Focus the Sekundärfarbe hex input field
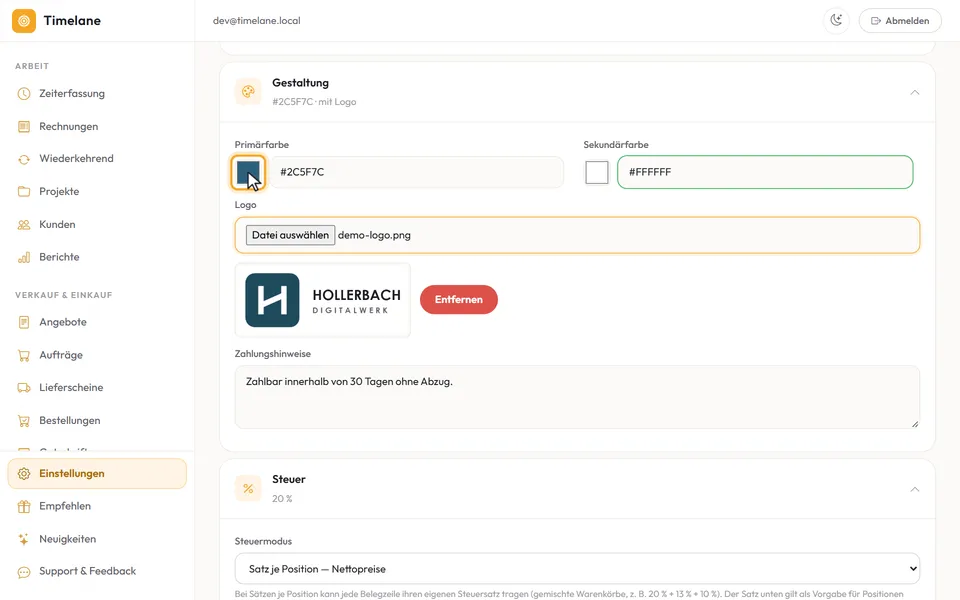Viewport: 960px width, 600px height. pyautogui.click(x=765, y=172)
